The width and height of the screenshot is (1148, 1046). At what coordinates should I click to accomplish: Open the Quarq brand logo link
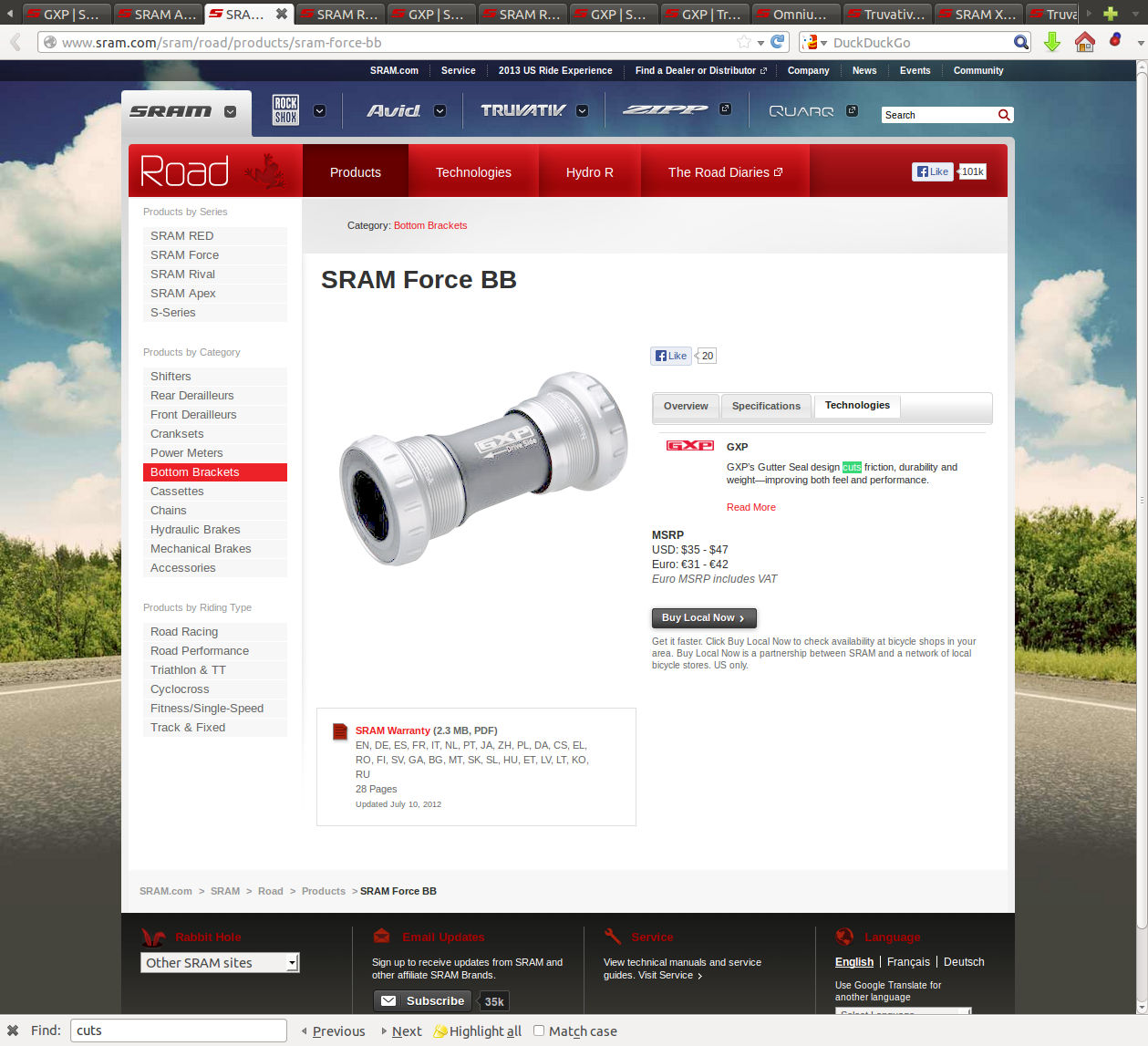click(x=802, y=111)
